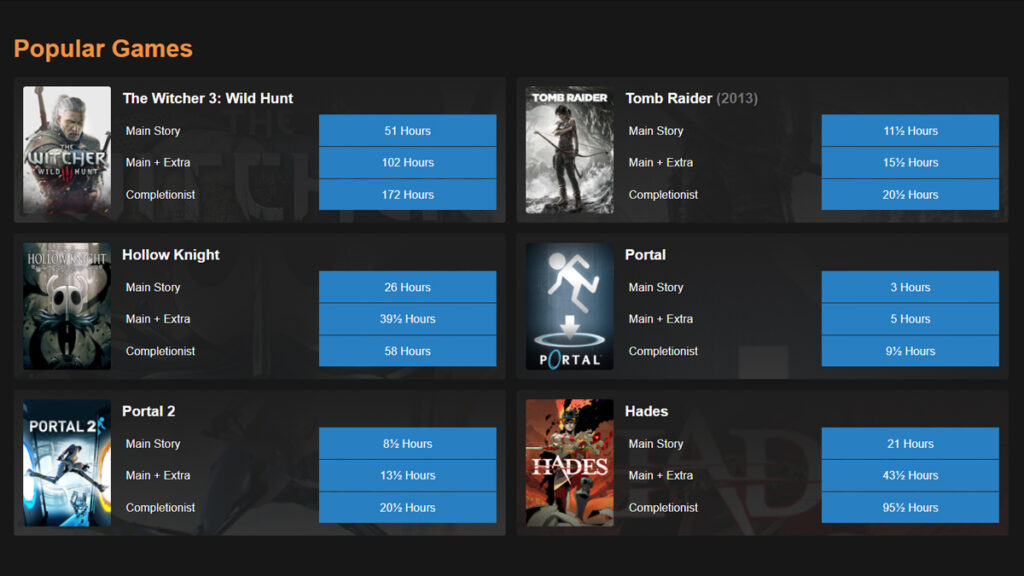Select Hades Main + Extra 43½ Hours
The width and height of the screenshot is (1024, 576).
click(910, 475)
